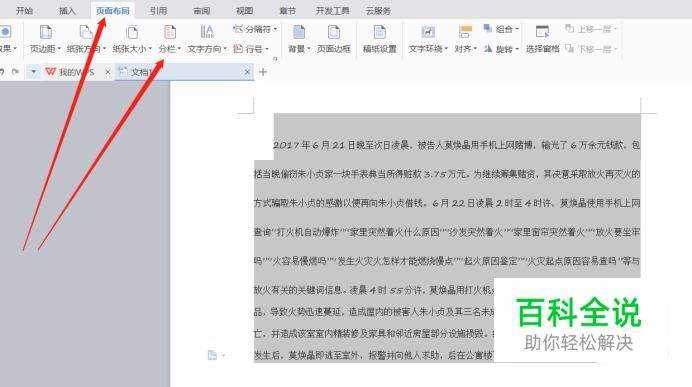Click the undo arrow icon
The width and height of the screenshot is (692, 387).
point(2,71)
